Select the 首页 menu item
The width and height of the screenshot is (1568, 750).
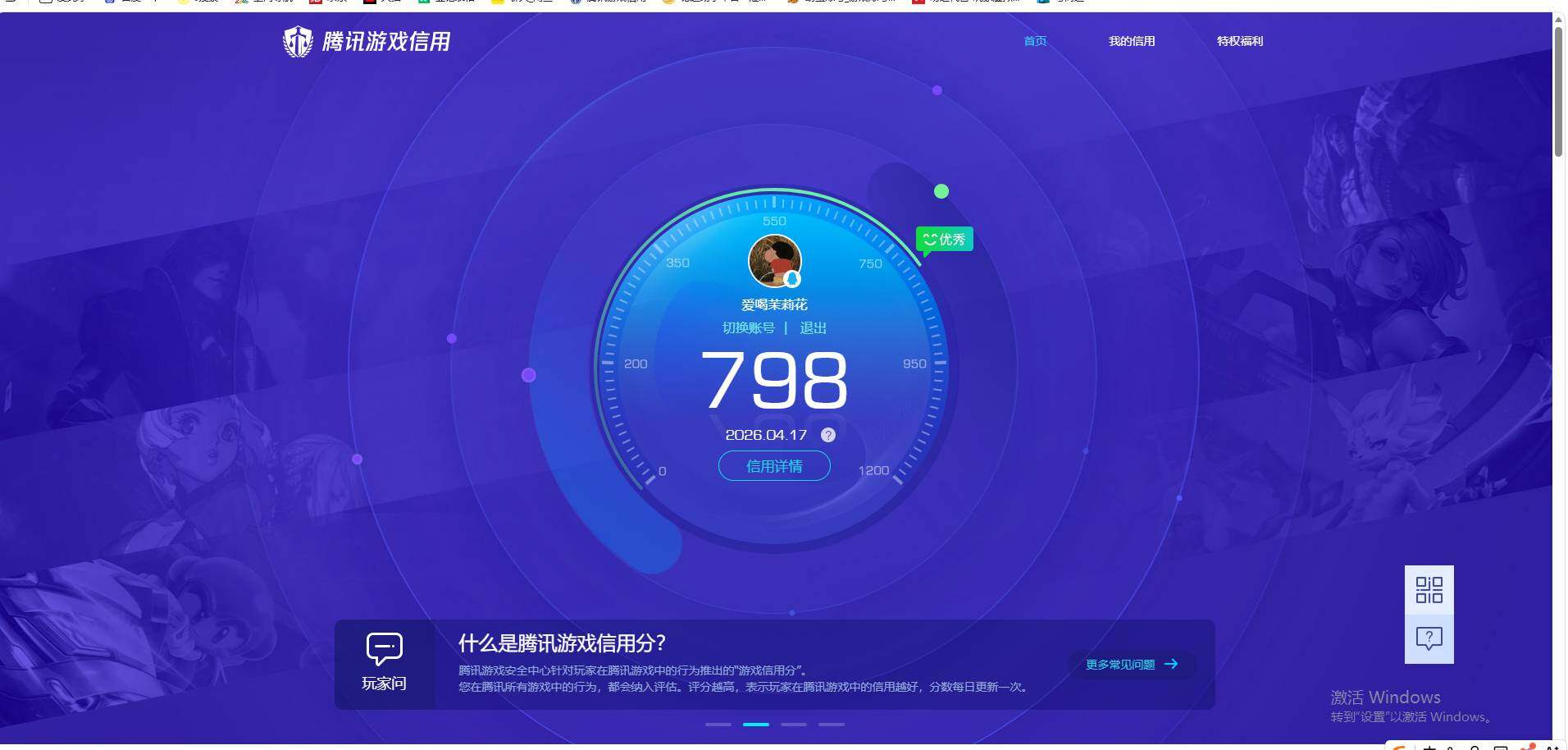point(1034,41)
